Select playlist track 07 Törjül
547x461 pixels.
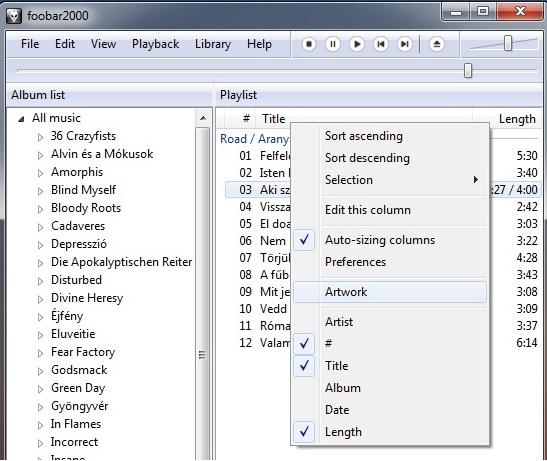(x=257, y=258)
